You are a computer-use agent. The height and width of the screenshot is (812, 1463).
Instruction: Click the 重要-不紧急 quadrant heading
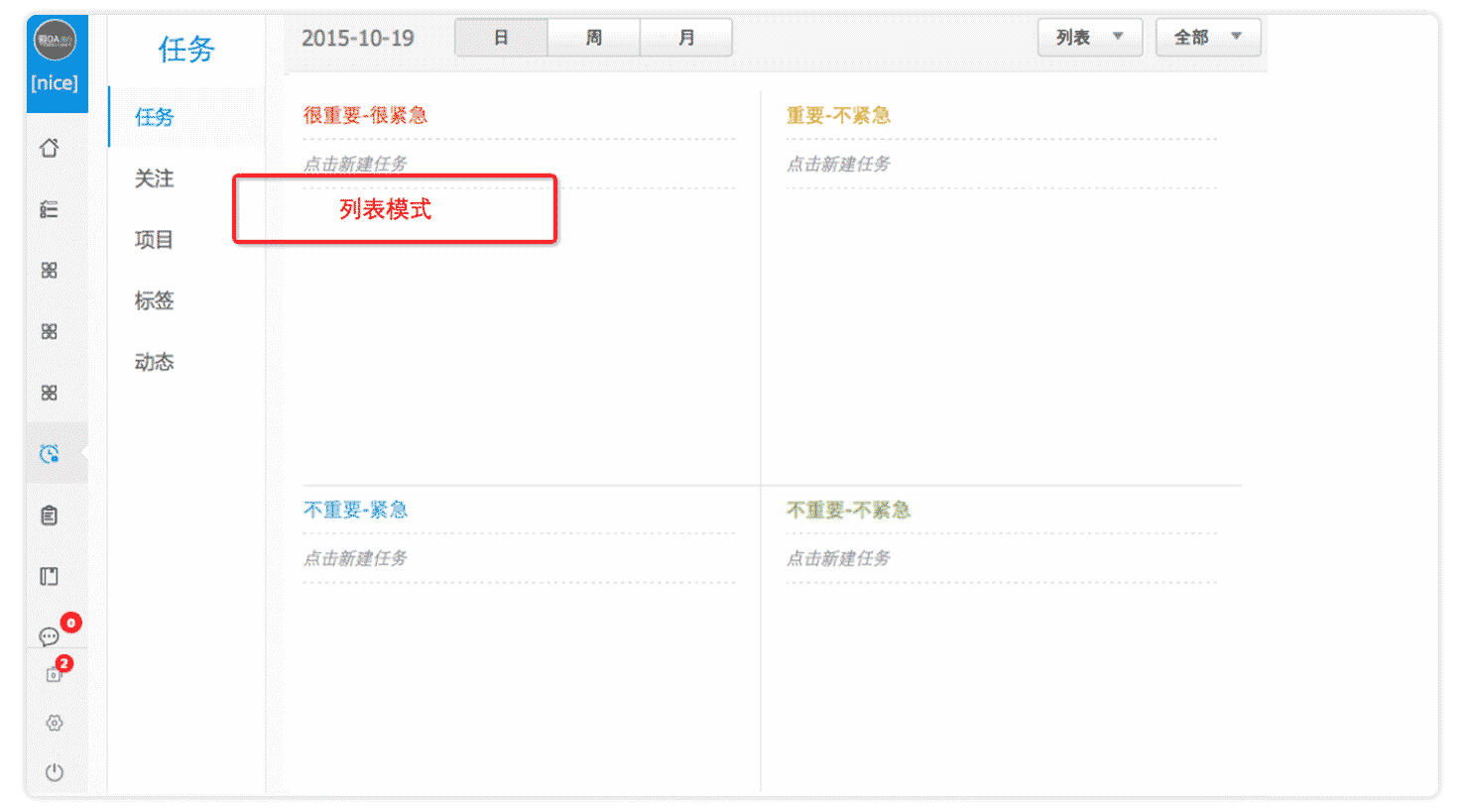coord(838,115)
